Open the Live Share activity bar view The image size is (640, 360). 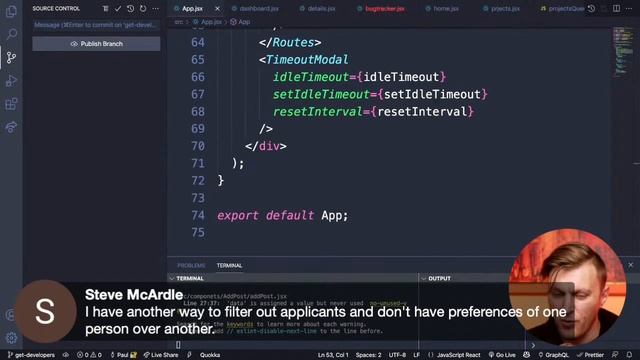tap(11, 127)
